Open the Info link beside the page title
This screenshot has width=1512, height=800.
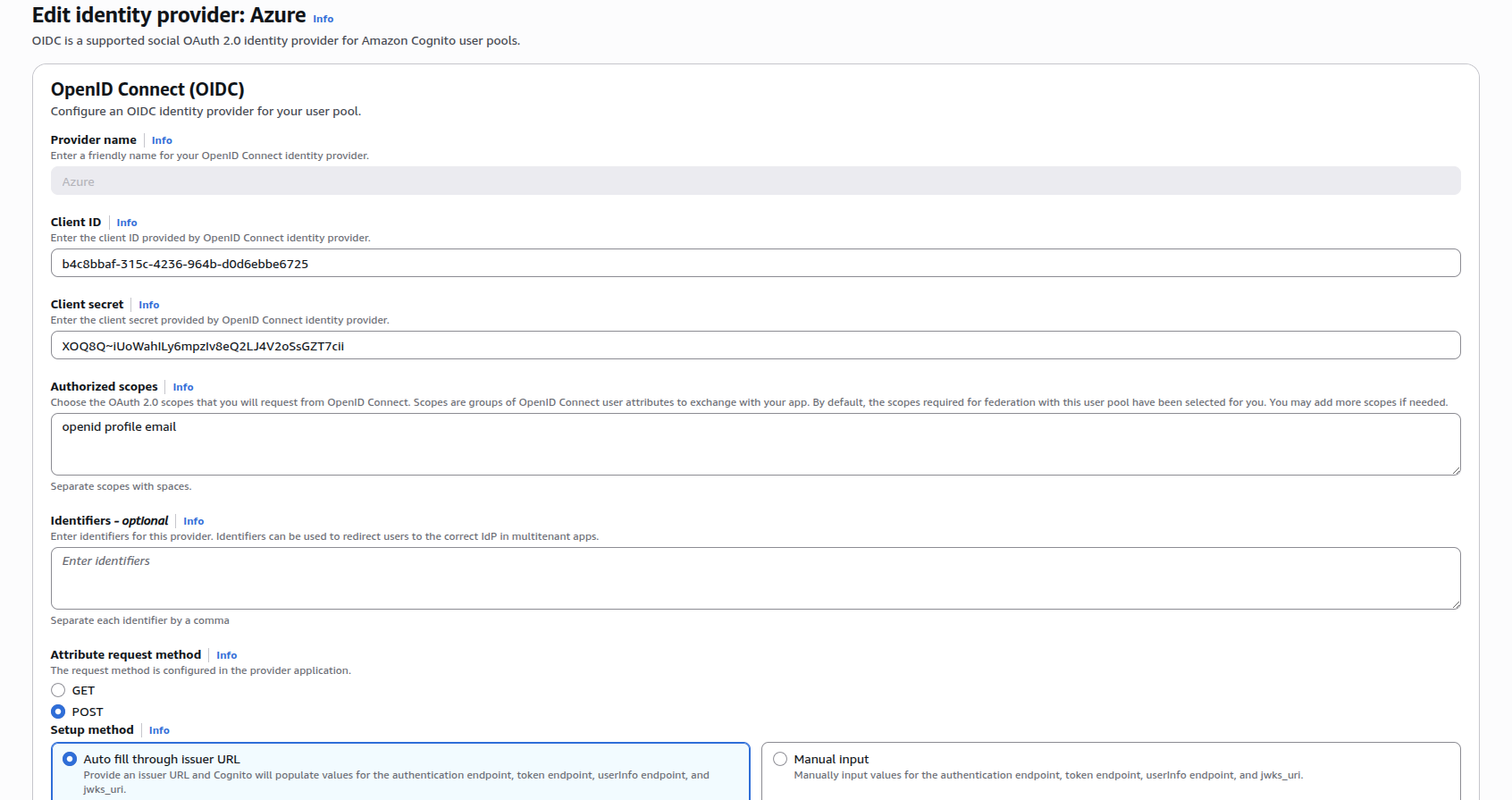pos(323,19)
